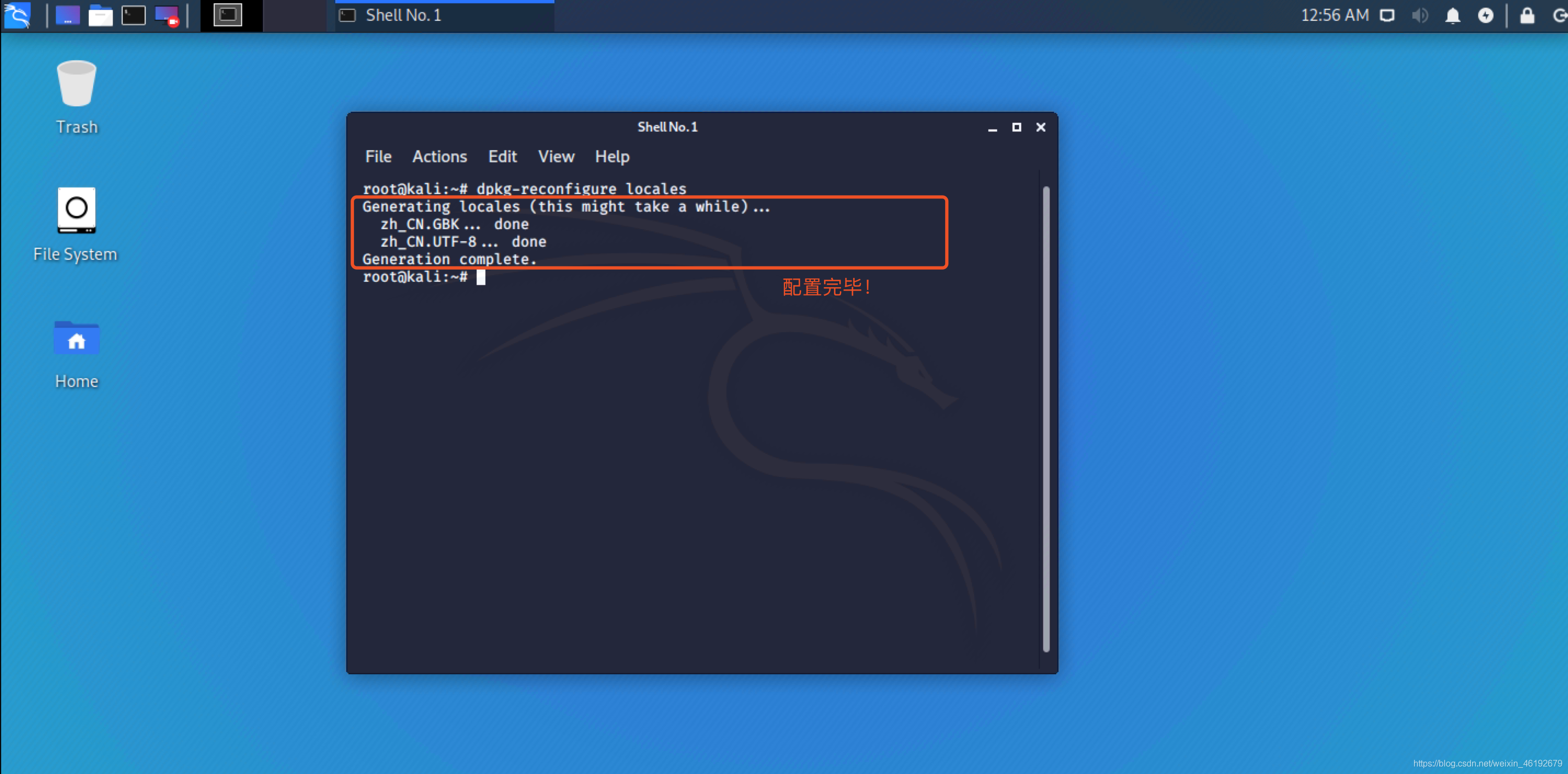This screenshot has height=774, width=1568.
Task: Open the screen recorder panel icon
Action: pyautogui.click(x=166, y=15)
